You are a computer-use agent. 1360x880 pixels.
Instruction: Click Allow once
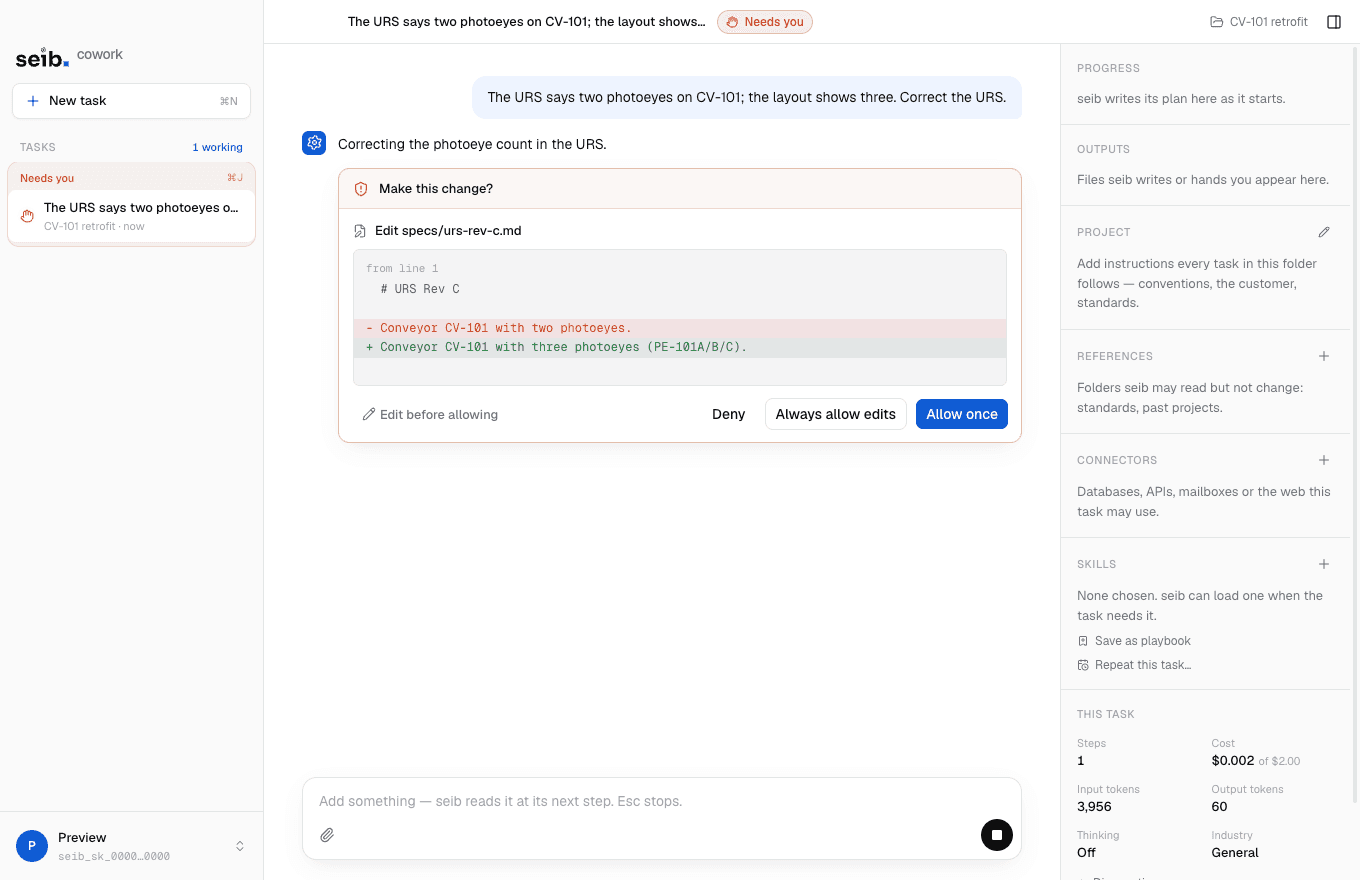point(962,414)
